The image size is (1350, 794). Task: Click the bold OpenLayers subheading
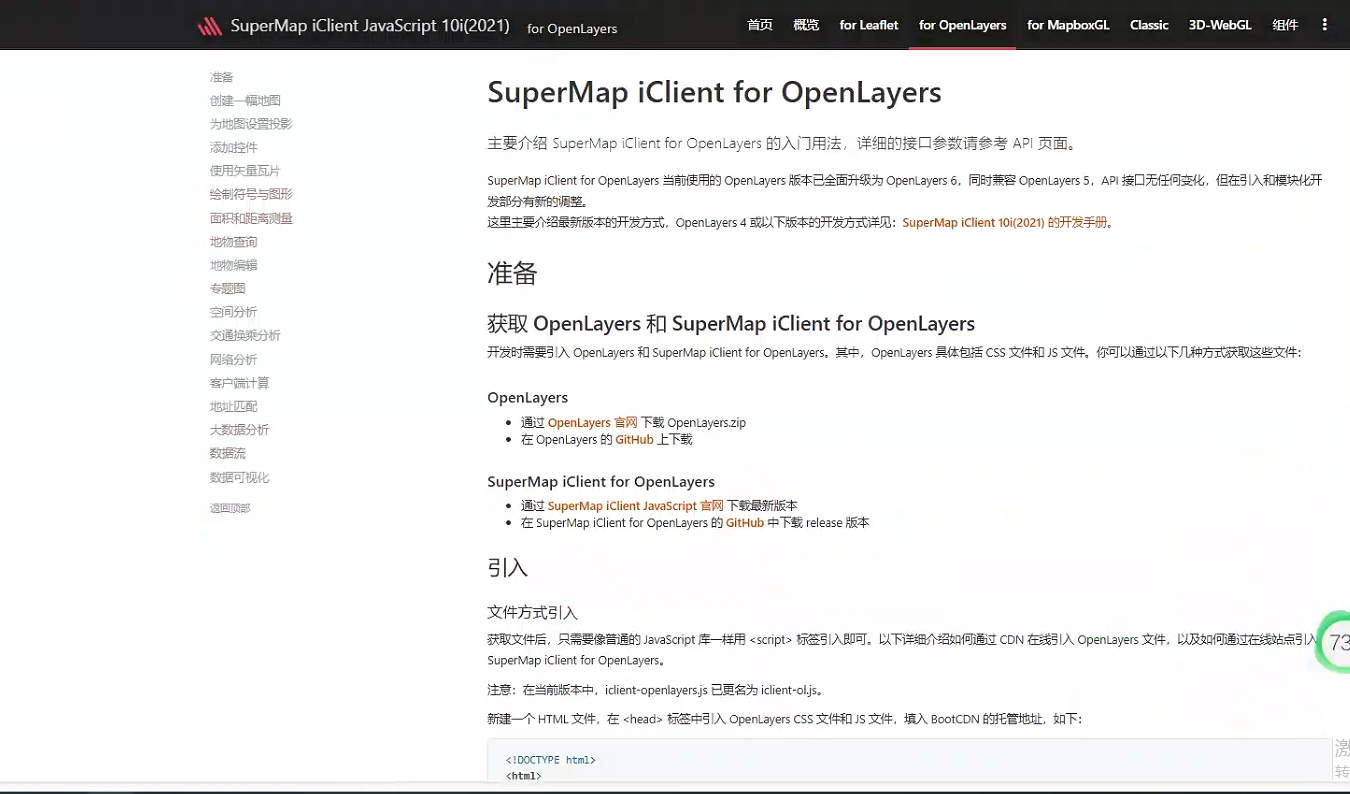(x=527, y=398)
